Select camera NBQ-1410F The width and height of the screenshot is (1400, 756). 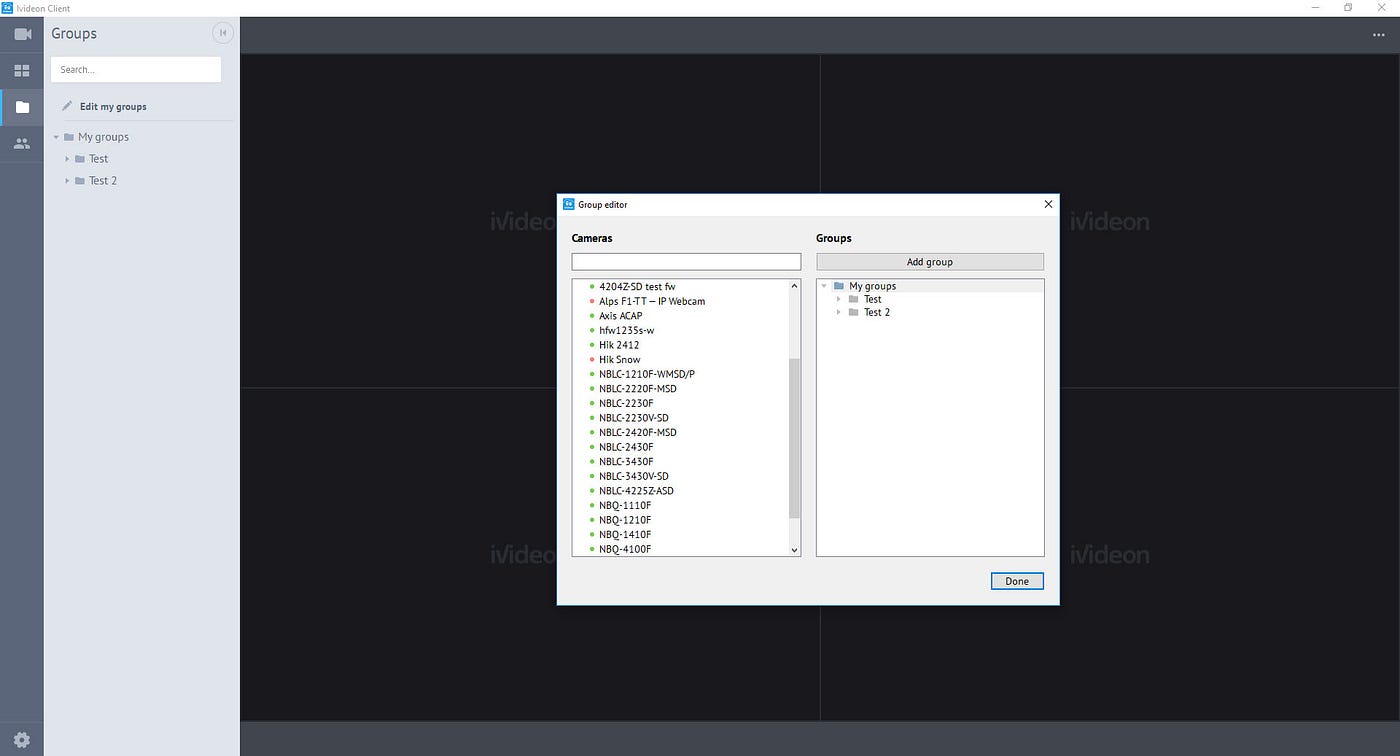625,535
